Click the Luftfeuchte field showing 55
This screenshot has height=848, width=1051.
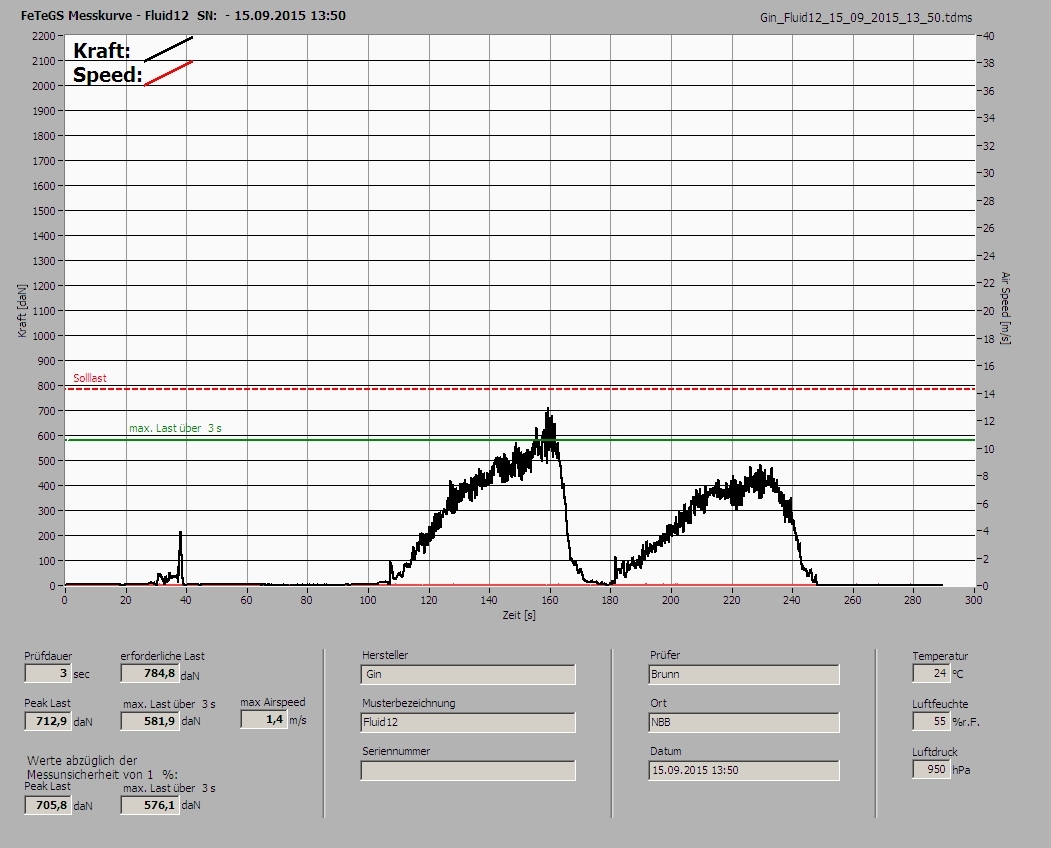click(x=931, y=721)
